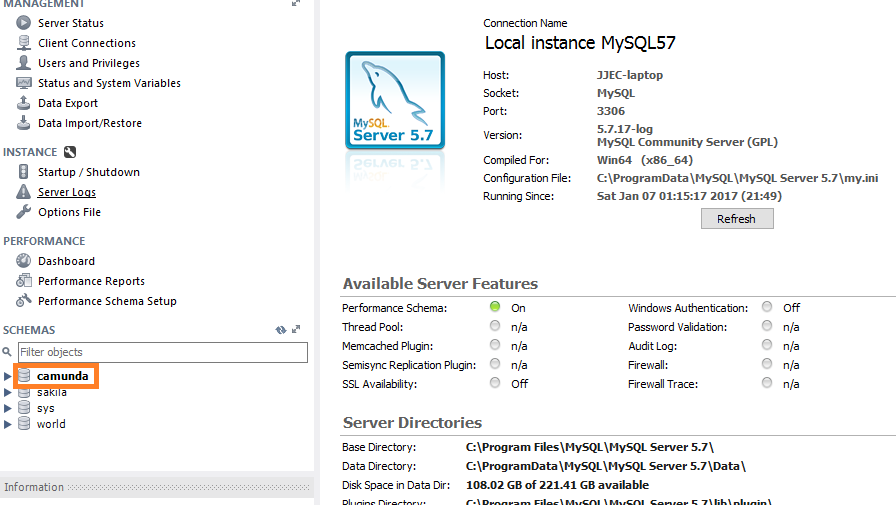Open Performance Schema Setup
The image size is (896, 505).
[x=107, y=301]
